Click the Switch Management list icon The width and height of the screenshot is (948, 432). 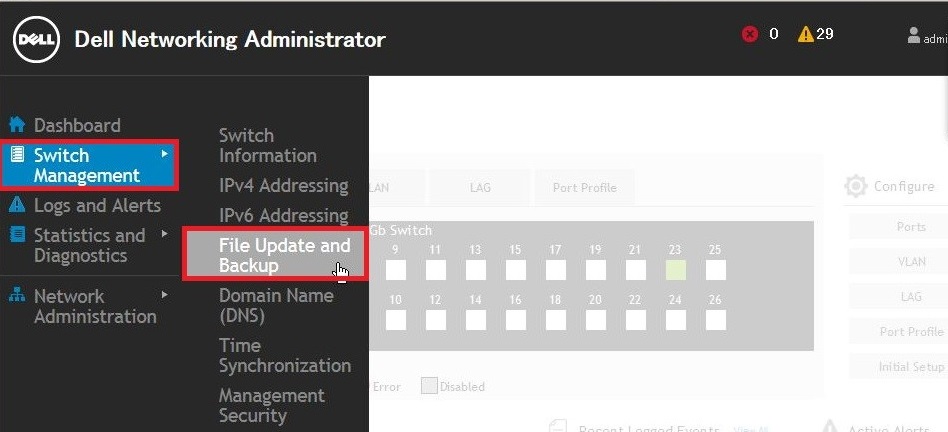18,155
